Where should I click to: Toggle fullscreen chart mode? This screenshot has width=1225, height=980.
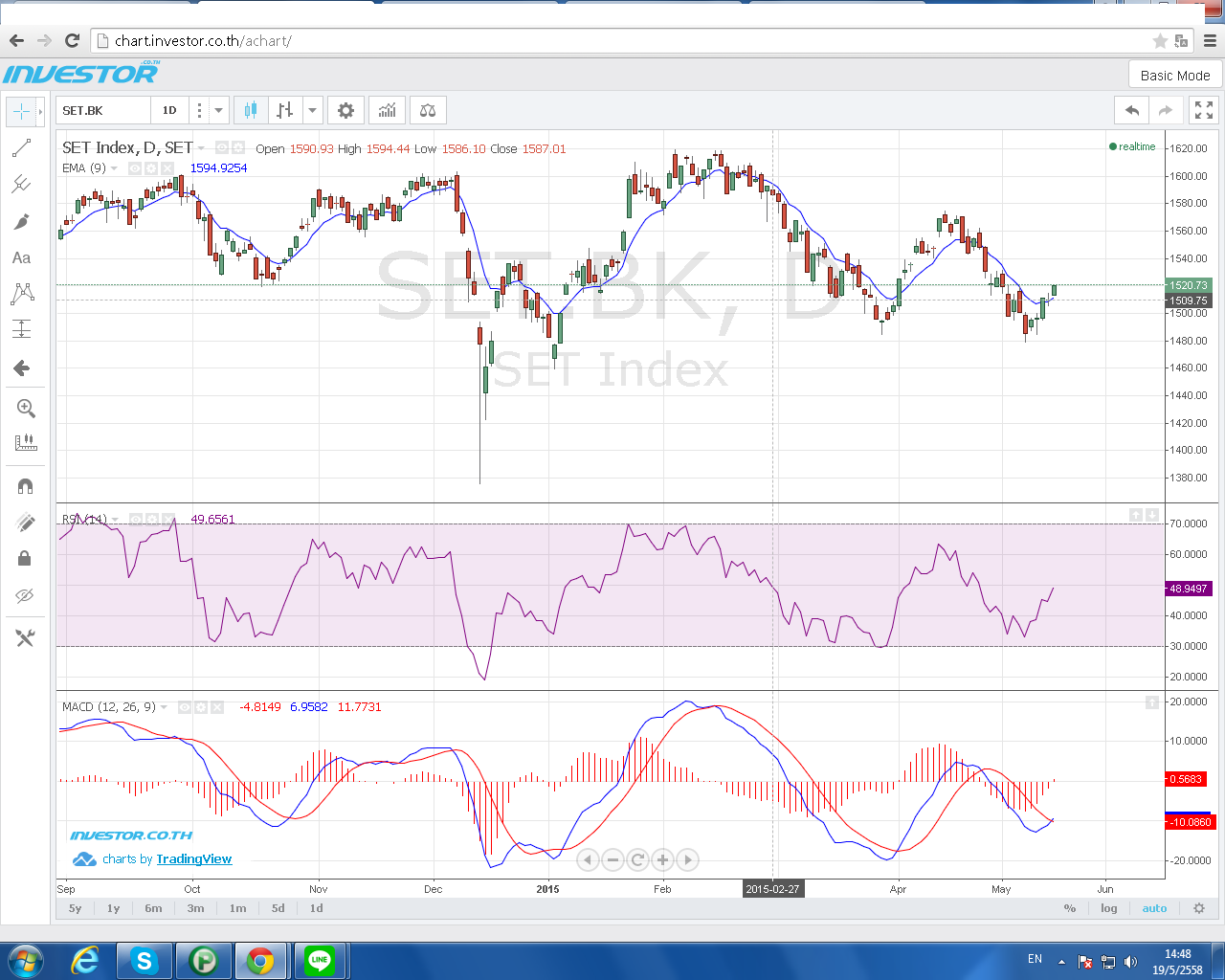(1204, 111)
